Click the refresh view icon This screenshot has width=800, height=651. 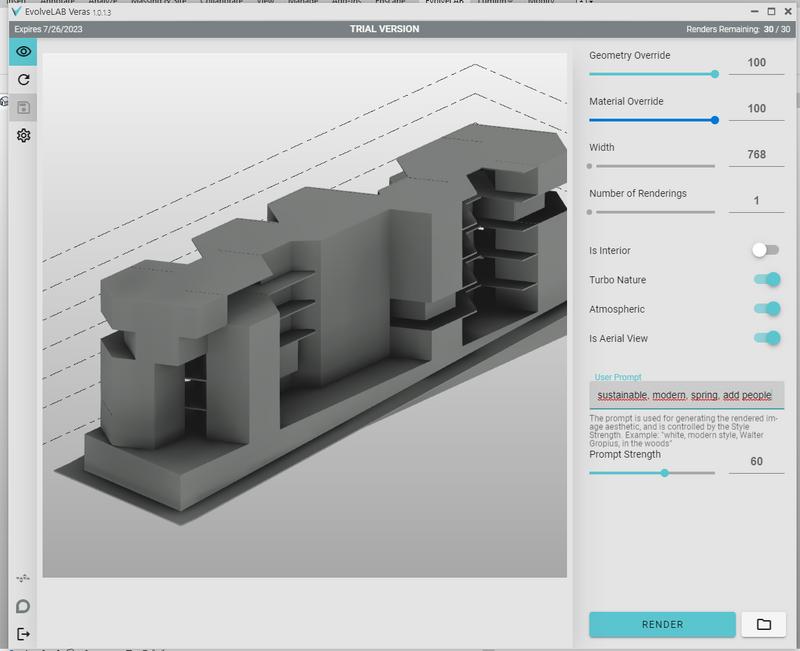click(23, 80)
